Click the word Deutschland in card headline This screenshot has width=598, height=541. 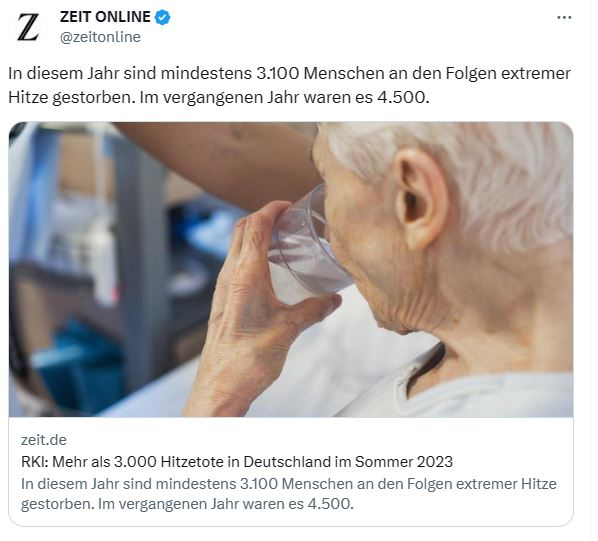coord(287,462)
